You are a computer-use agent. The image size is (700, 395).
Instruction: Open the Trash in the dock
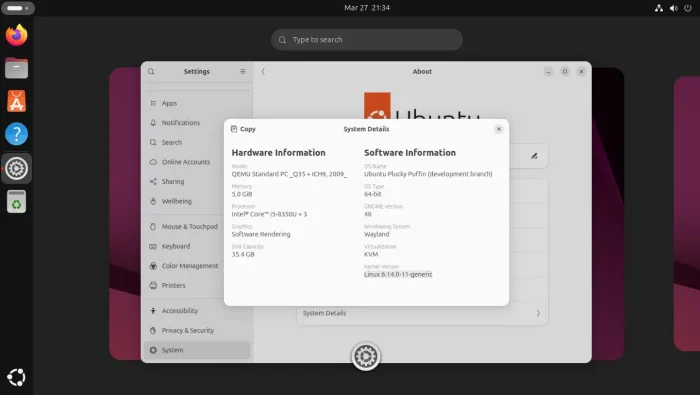17,202
